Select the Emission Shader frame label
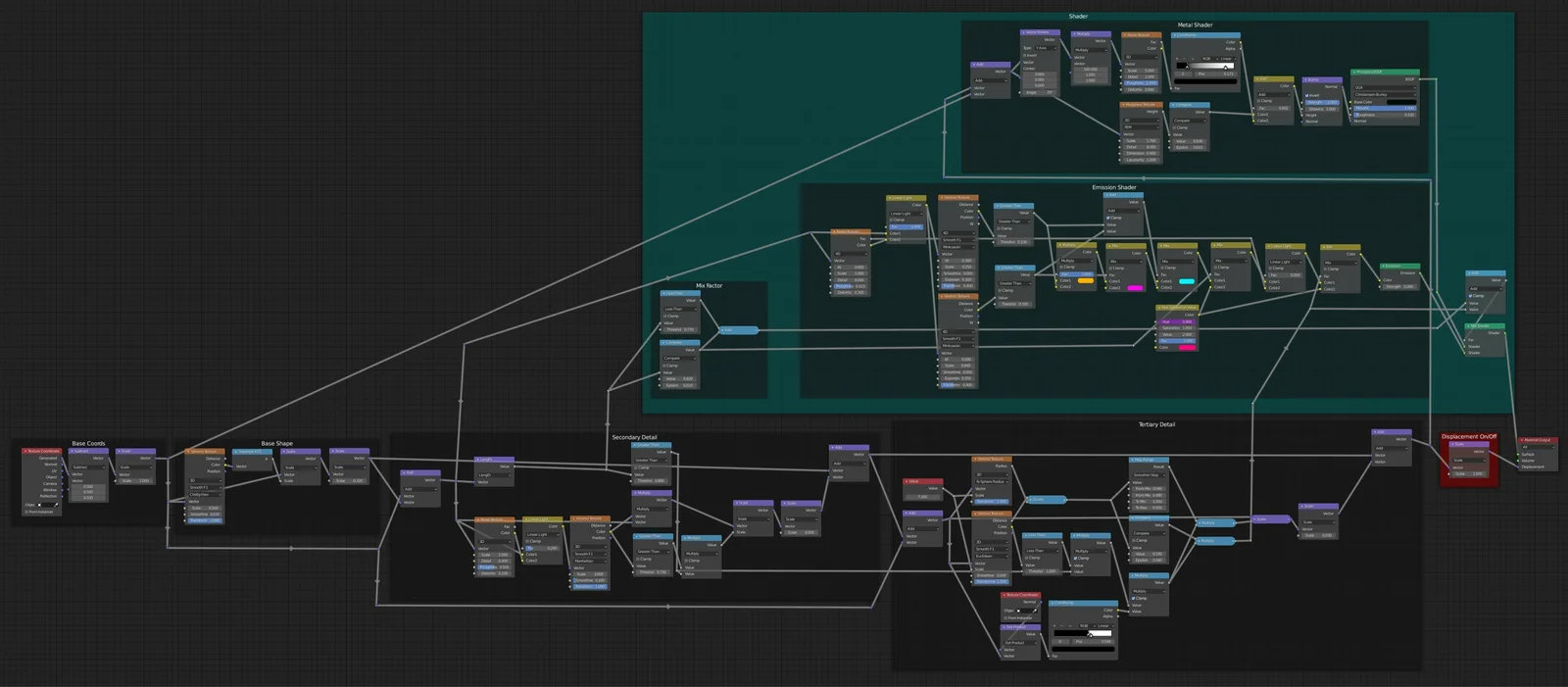 (x=1114, y=187)
